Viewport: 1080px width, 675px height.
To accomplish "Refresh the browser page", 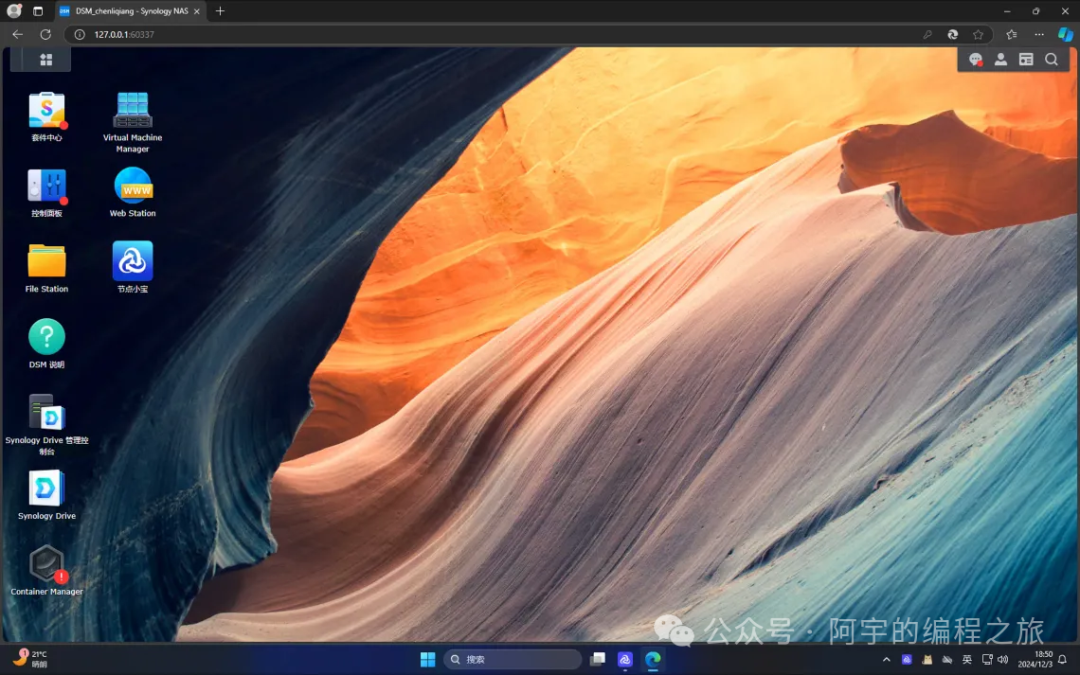I will pyautogui.click(x=45, y=34).
